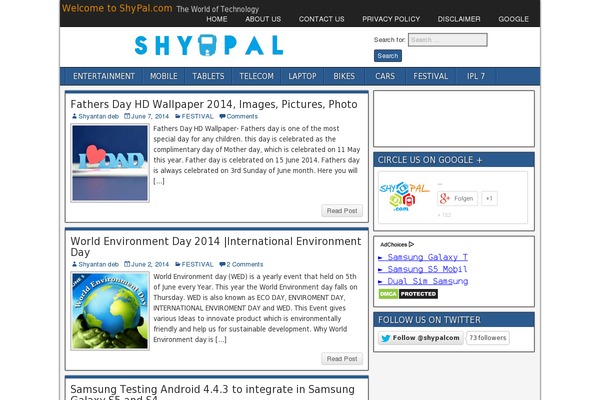Open the Samsung S5 Mobil ad link
The height and width of the screenshot is (400, 600).
coord(422,269)
